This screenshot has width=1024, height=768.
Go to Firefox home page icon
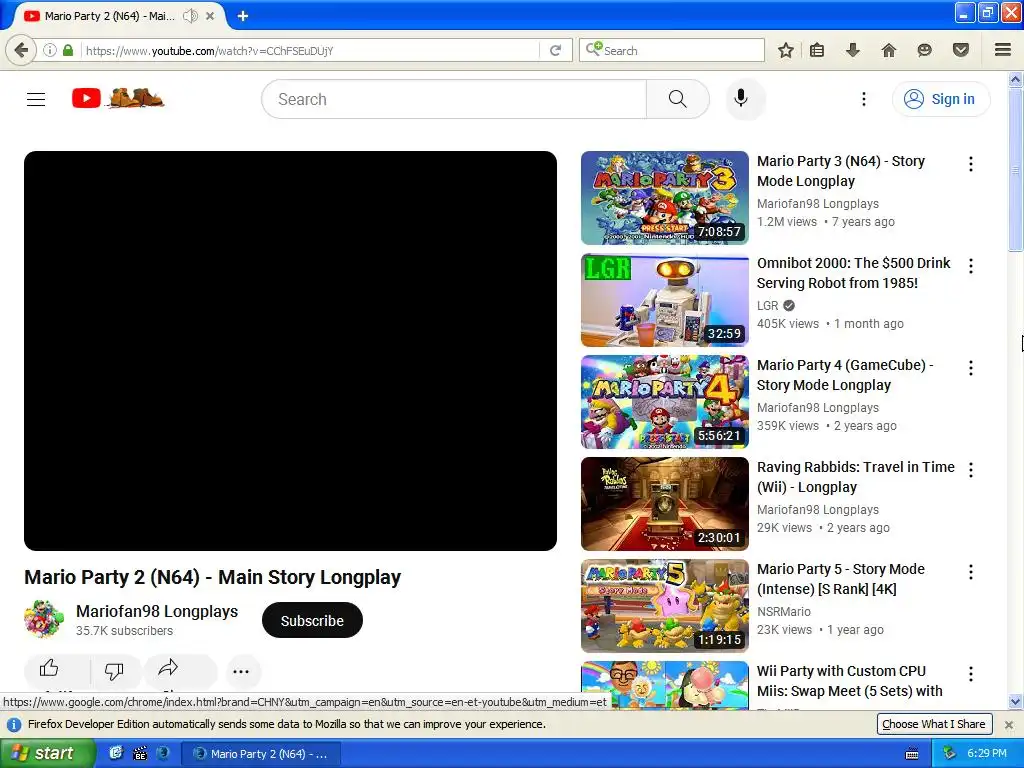coord(888,50)
